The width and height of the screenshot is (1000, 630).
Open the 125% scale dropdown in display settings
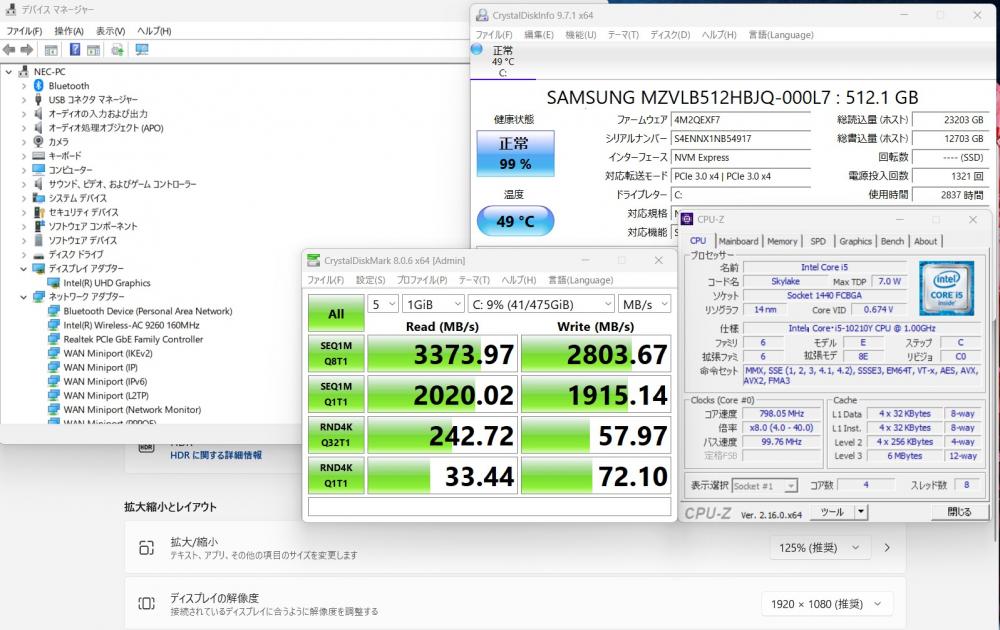[826, 547]
